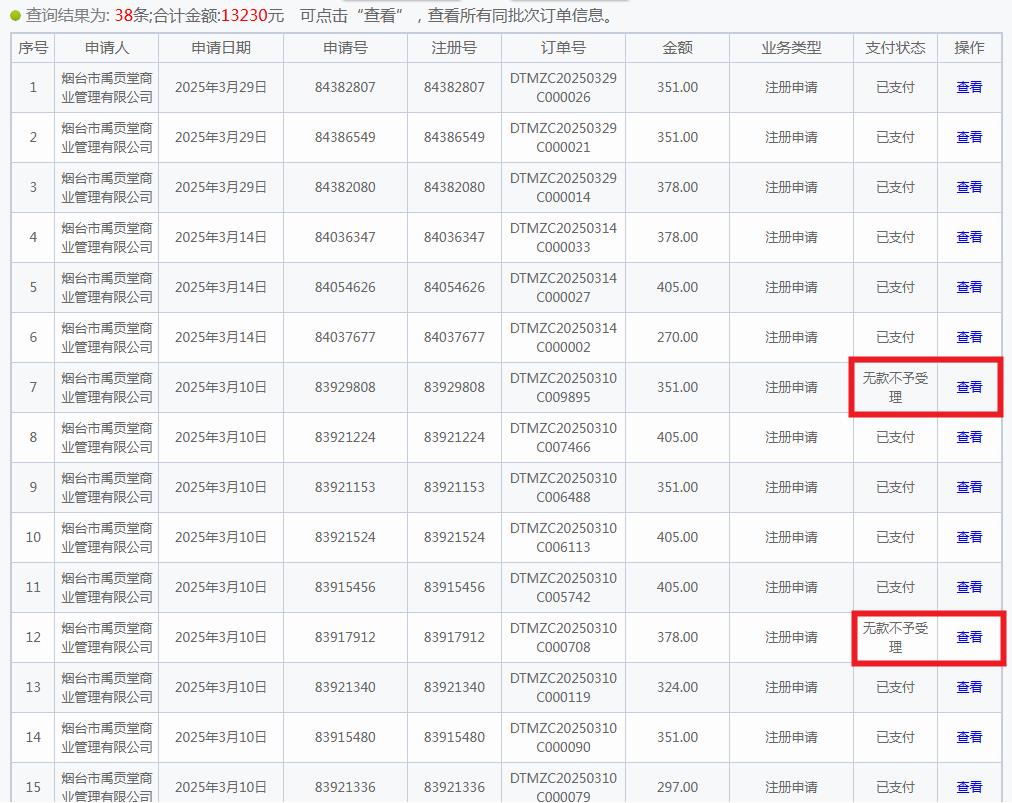Click 查看 for application number 84382080

(x=969, y=187)
